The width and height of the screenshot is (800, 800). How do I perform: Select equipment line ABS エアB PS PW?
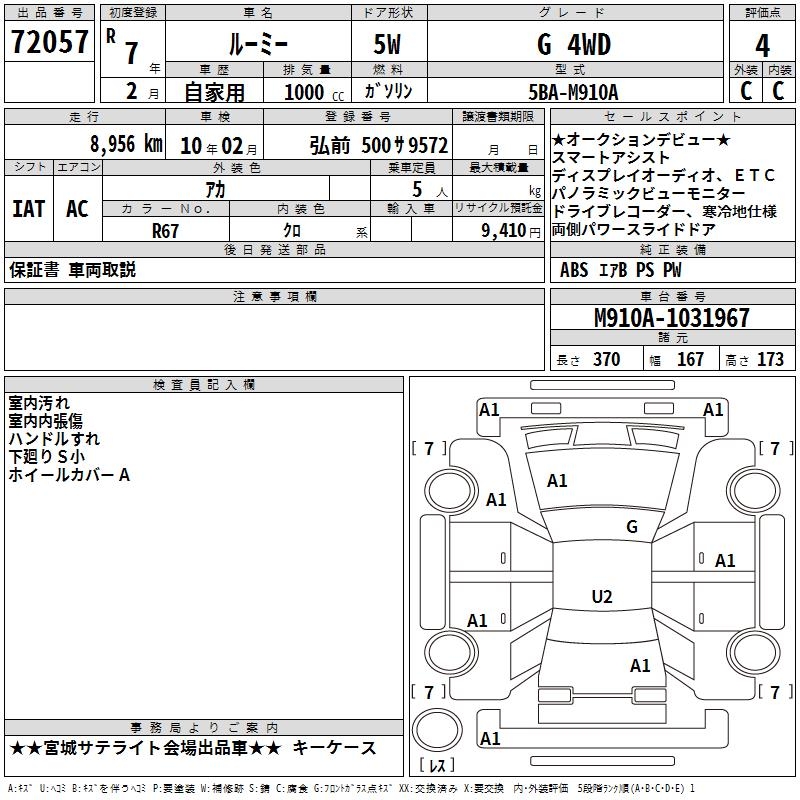[x=620, y=270]
